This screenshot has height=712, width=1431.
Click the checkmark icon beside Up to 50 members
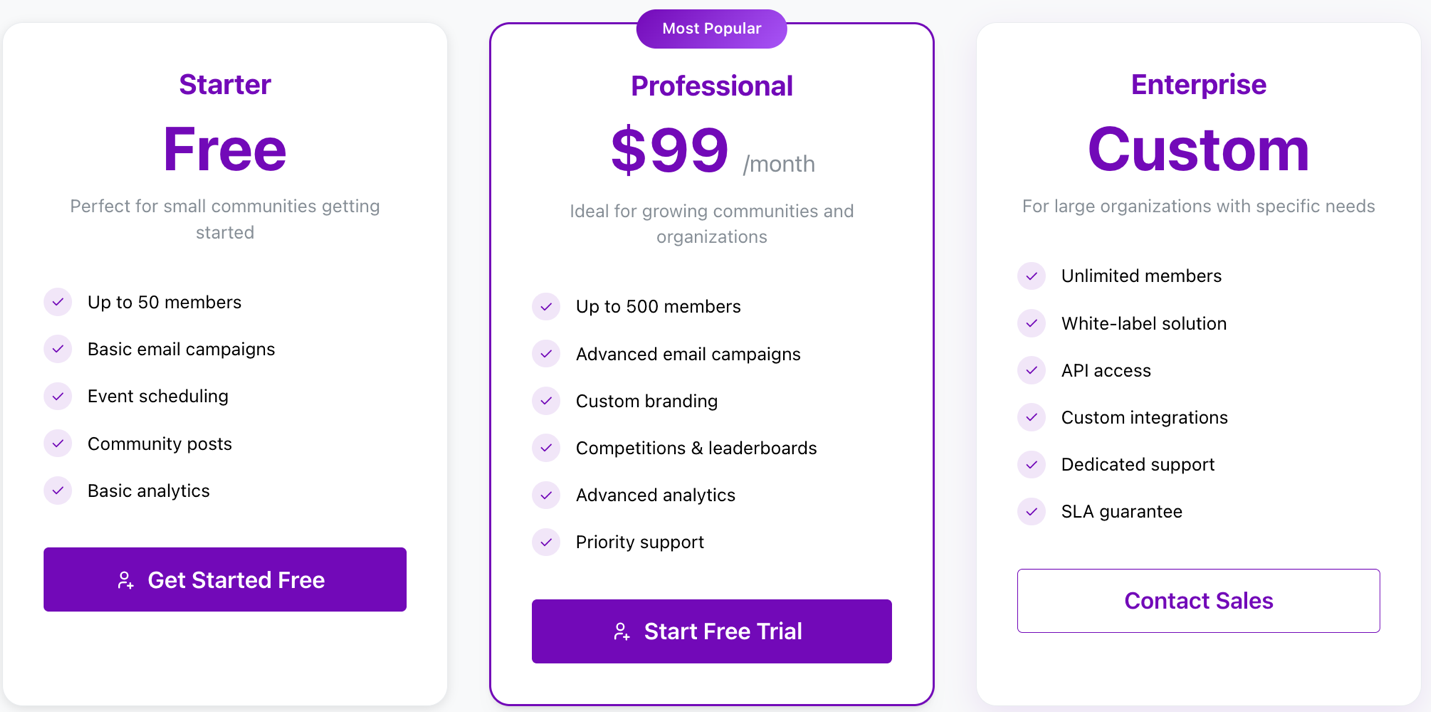click(58, 302)
